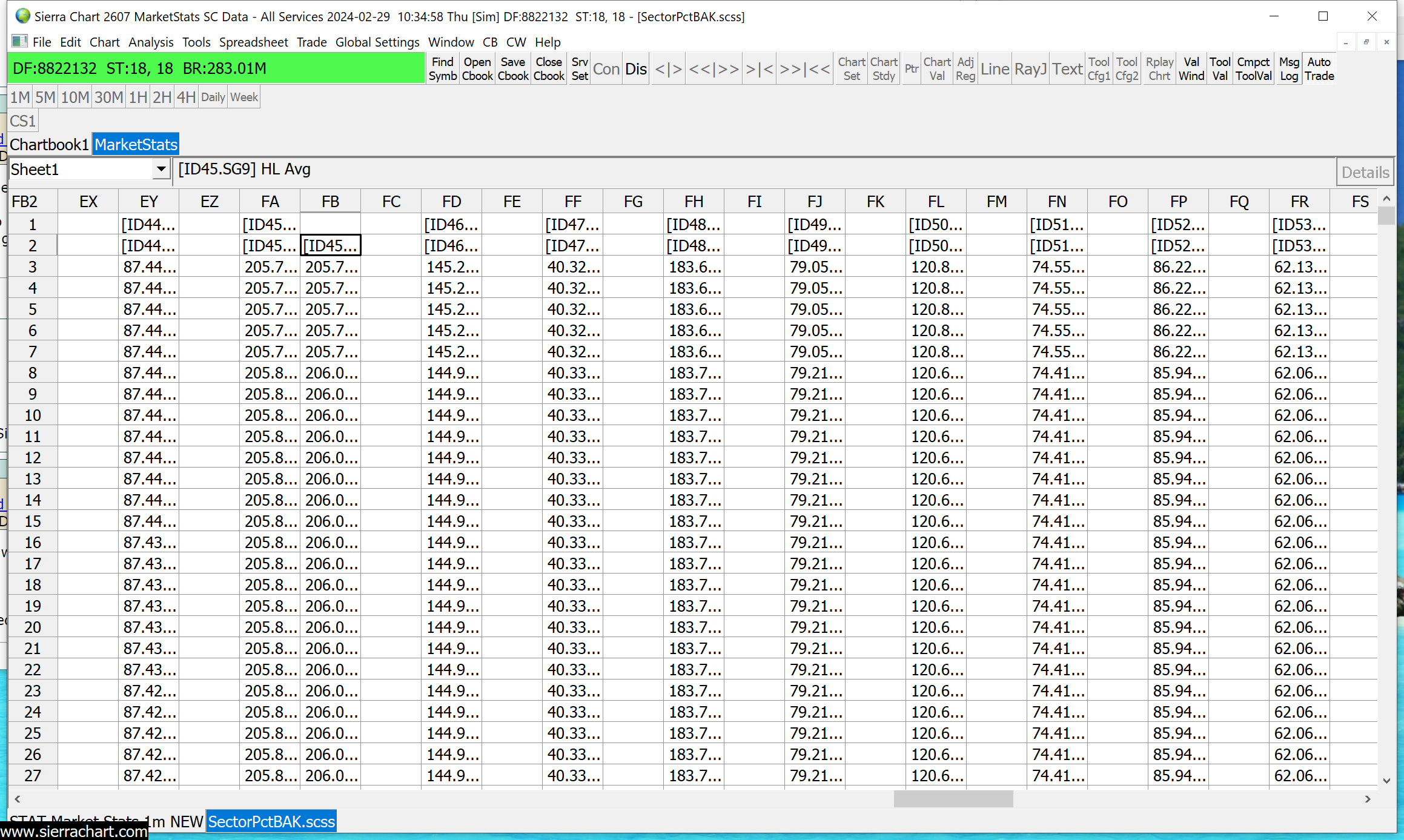Toggle Cmpct ToolVal window
The image size is (1404, 840).
(1253, 69)
